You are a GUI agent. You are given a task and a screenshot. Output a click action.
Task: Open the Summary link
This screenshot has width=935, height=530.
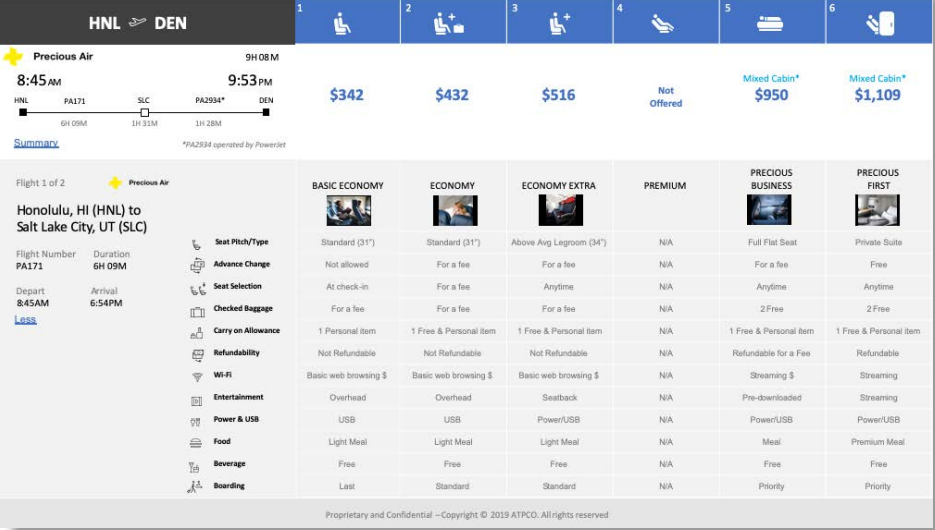[x=36, y=143]
